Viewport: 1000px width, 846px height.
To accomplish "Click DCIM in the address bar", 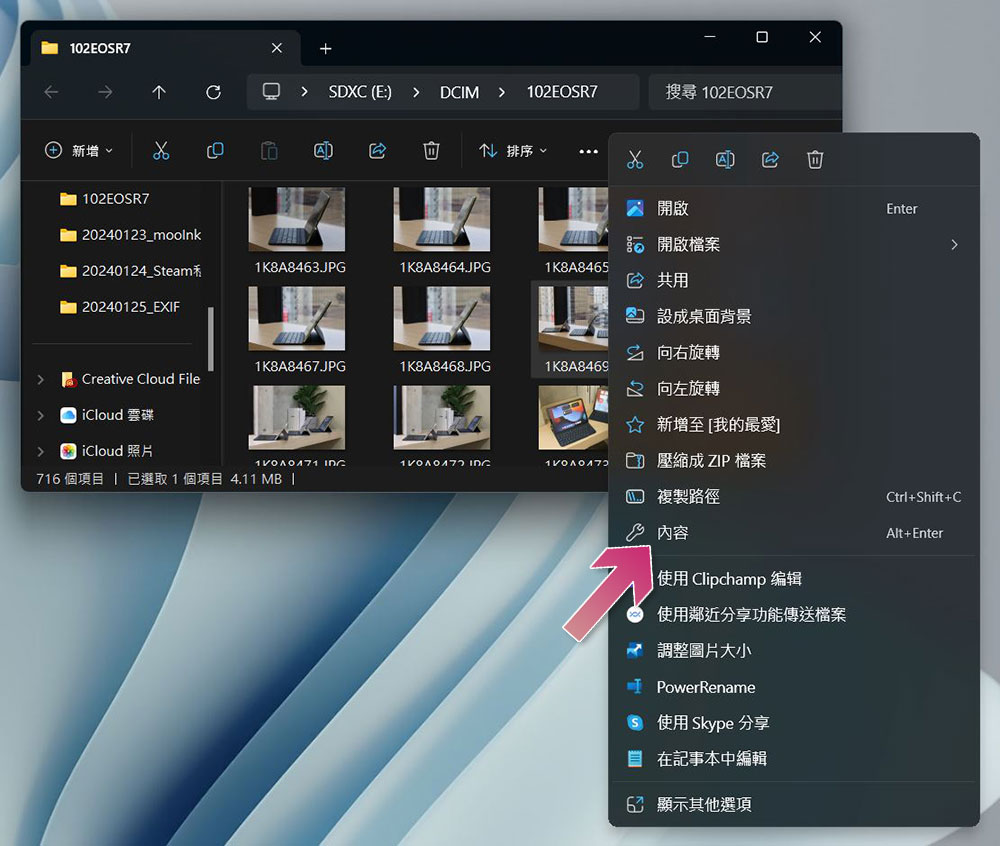I will (459, 92).
